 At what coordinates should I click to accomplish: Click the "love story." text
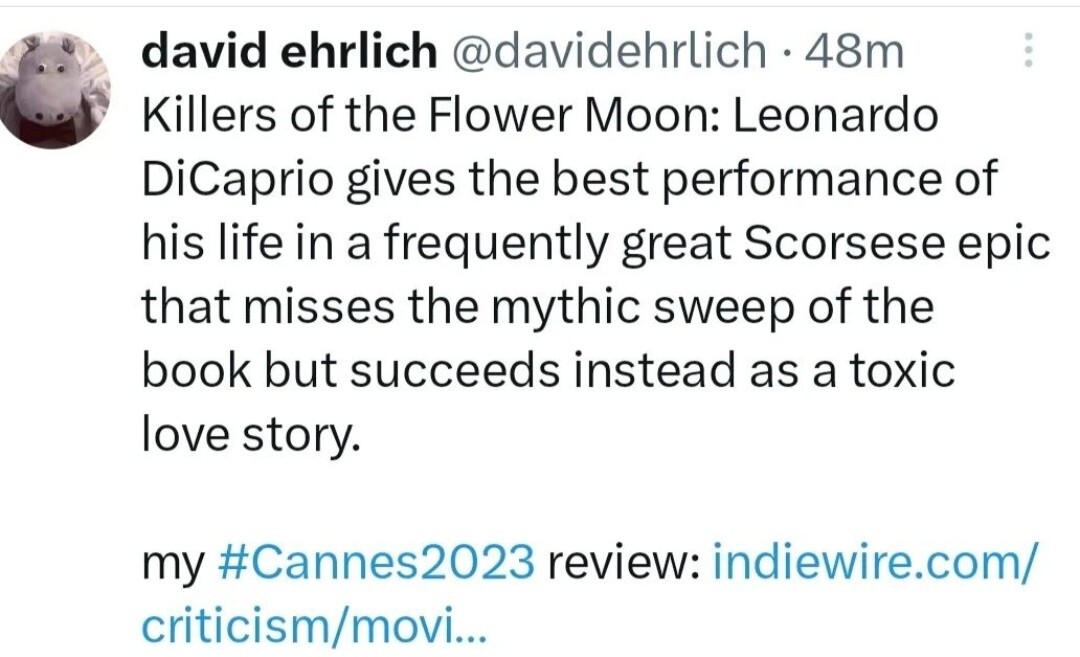(x=248, y=436)
